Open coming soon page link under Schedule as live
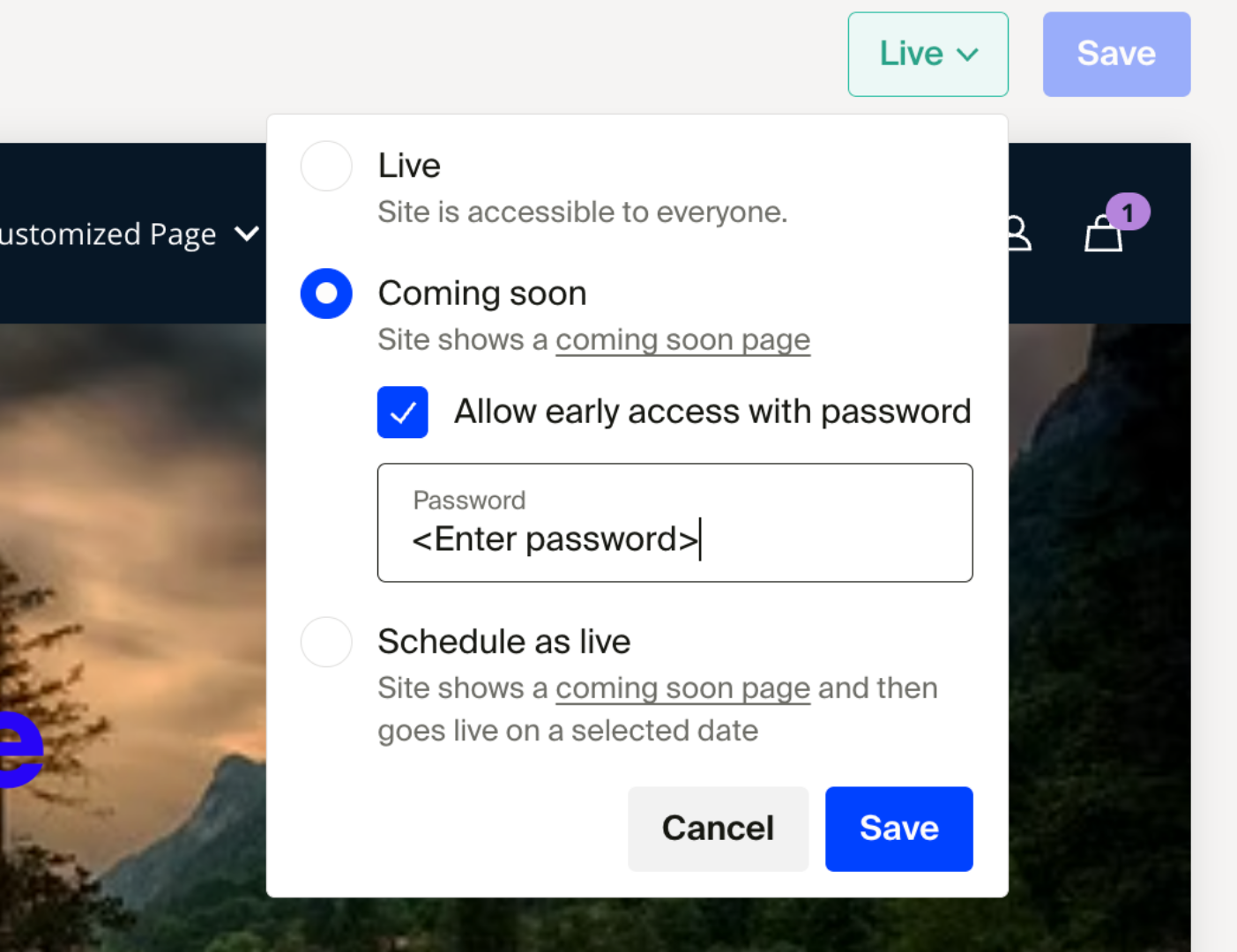Image resolution: width=1237 pixels, height=952 pixels. pos(682,688)
